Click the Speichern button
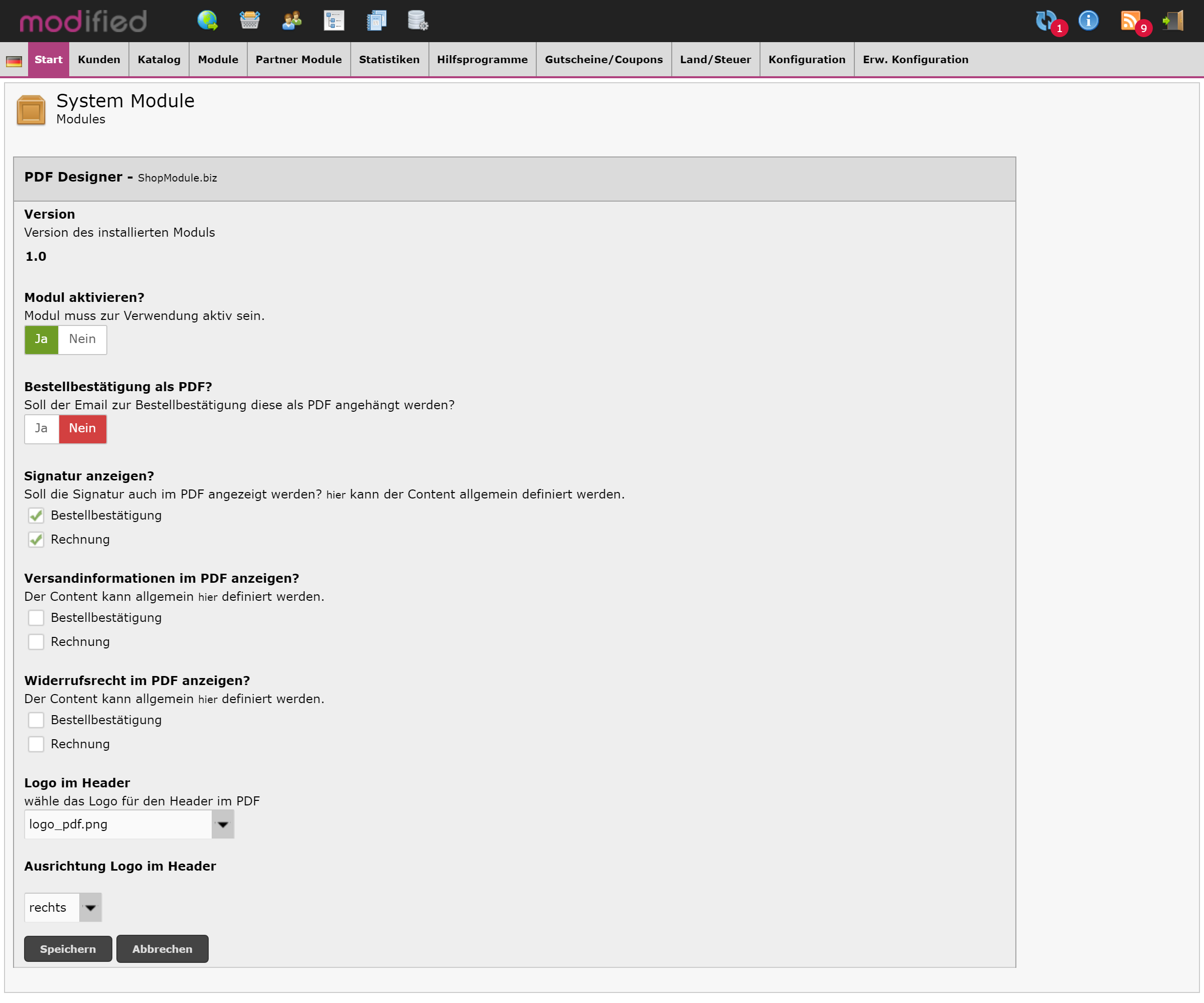The width and height of the screenshot is (1204, 1003). pyautogui.click(x=68, y=949)
